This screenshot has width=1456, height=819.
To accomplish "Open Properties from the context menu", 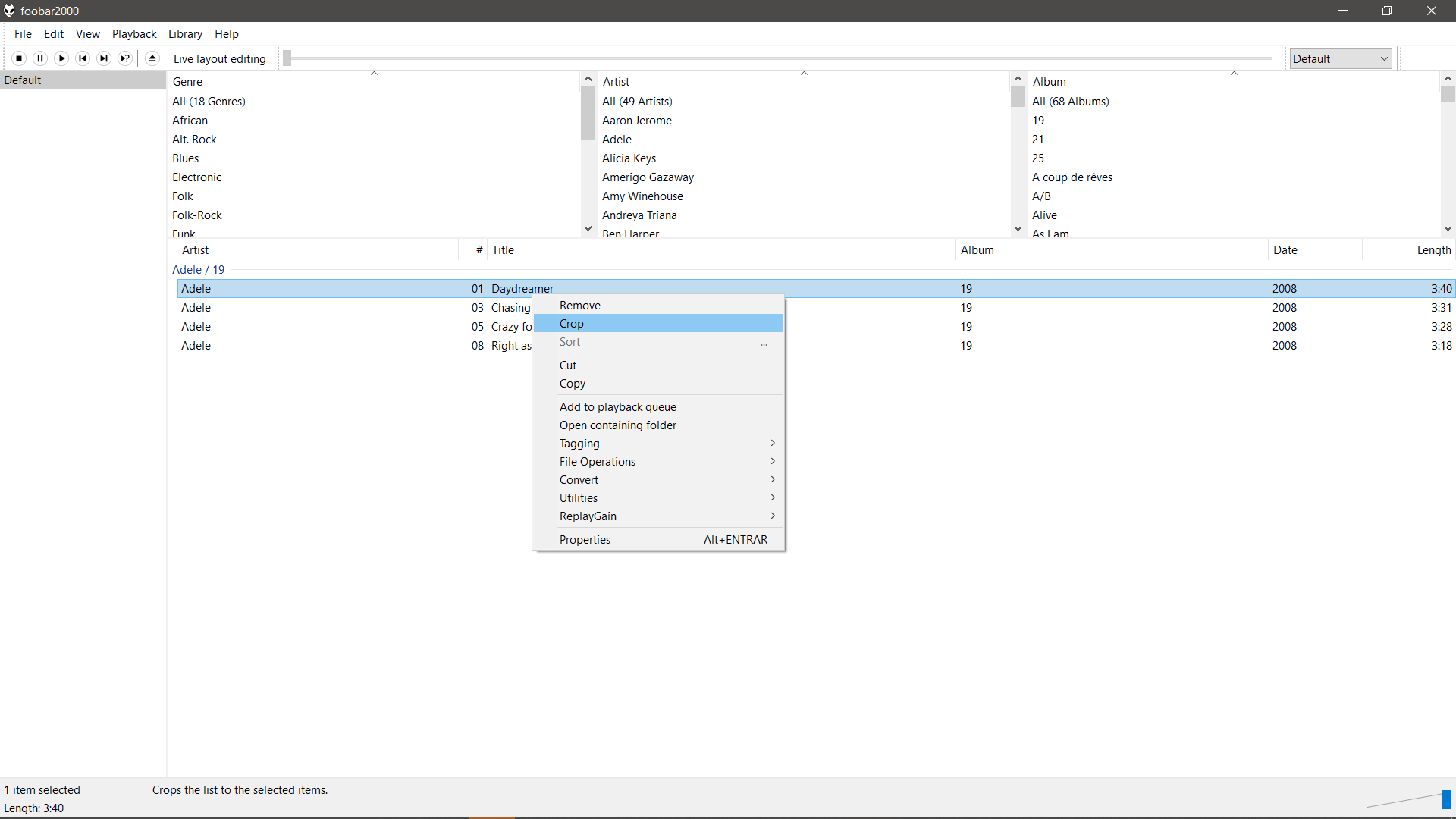I will [585, 539].
